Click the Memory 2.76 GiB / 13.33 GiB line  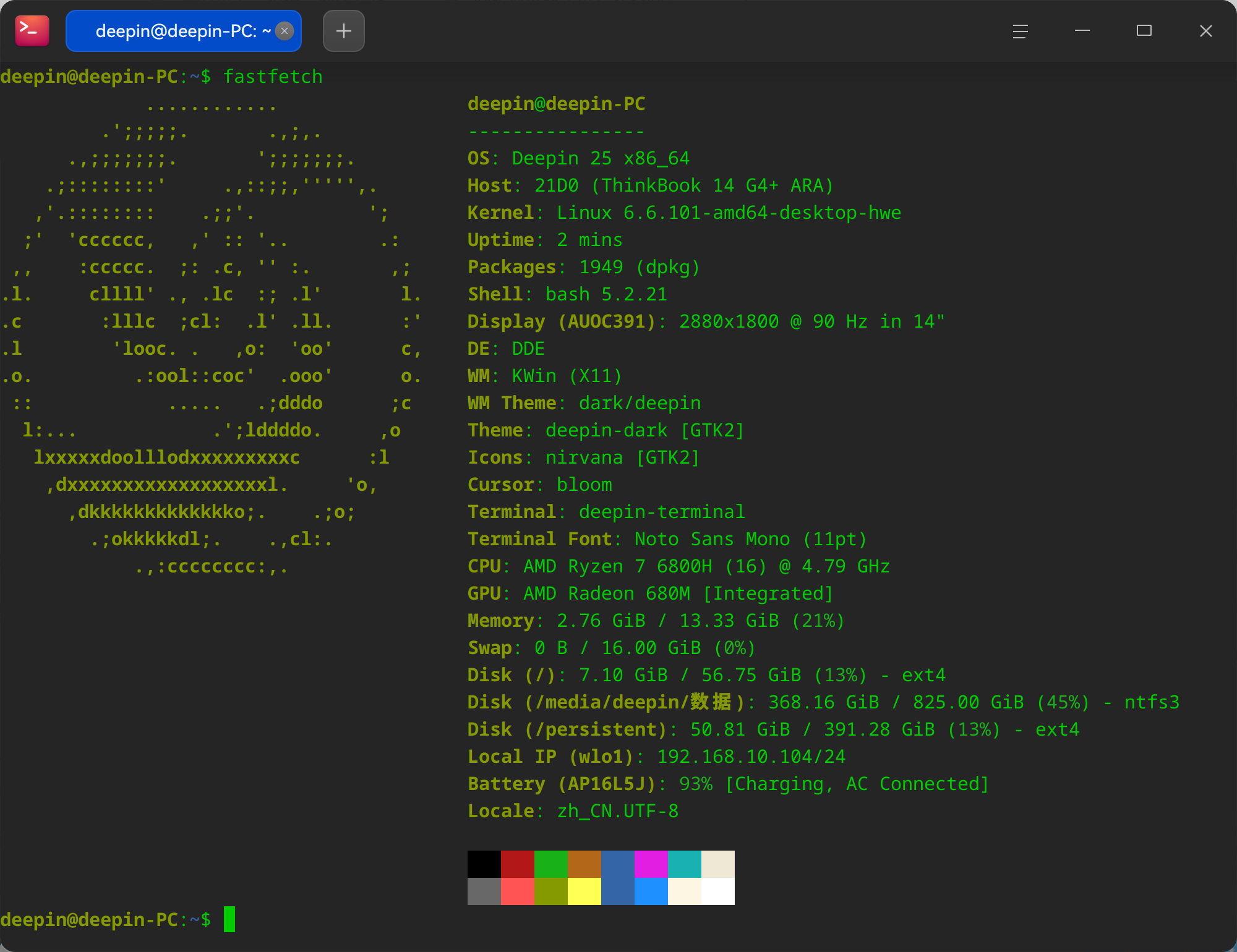click(x=656, y=621)
